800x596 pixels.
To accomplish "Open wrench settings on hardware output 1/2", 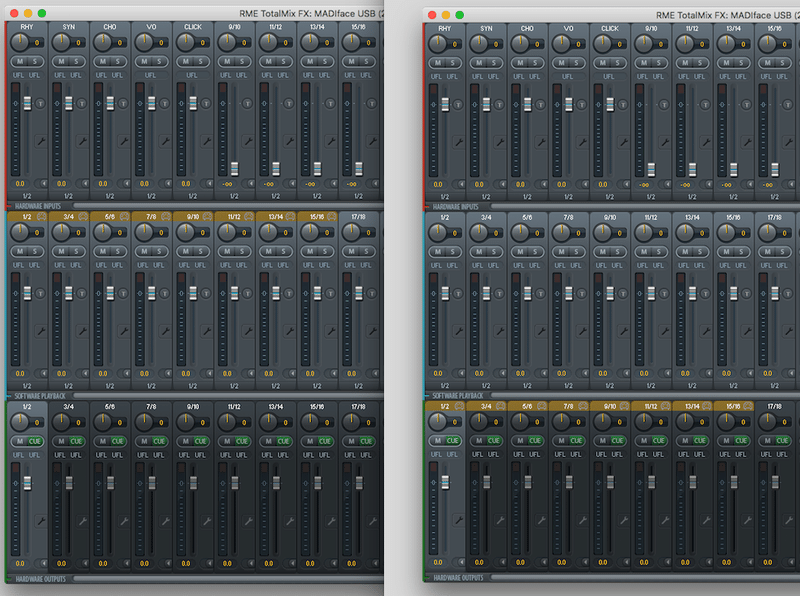I will (42, 522).
